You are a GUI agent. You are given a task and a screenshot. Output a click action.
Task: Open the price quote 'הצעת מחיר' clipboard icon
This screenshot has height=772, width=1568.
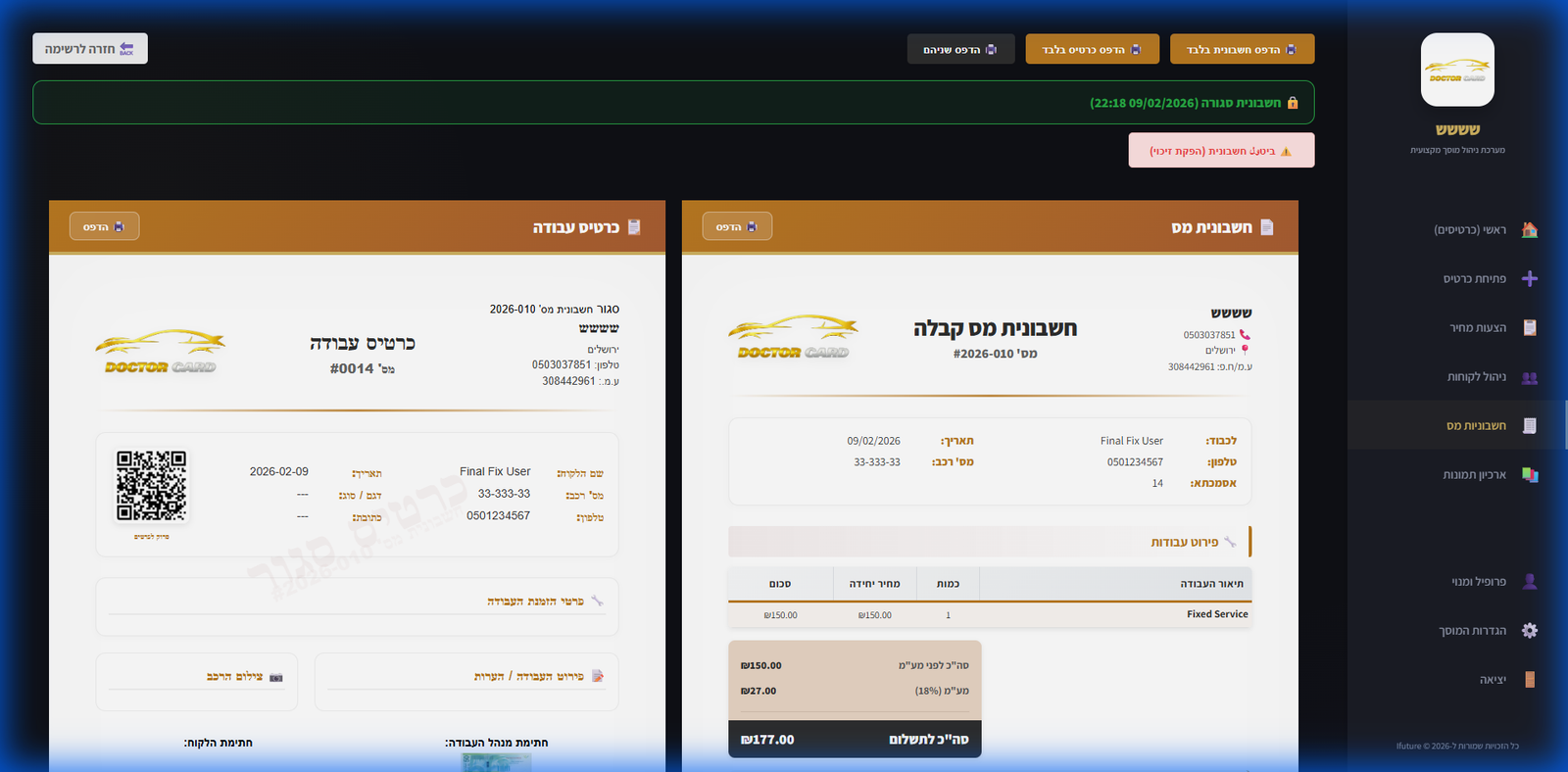[x=1529, y=327]
